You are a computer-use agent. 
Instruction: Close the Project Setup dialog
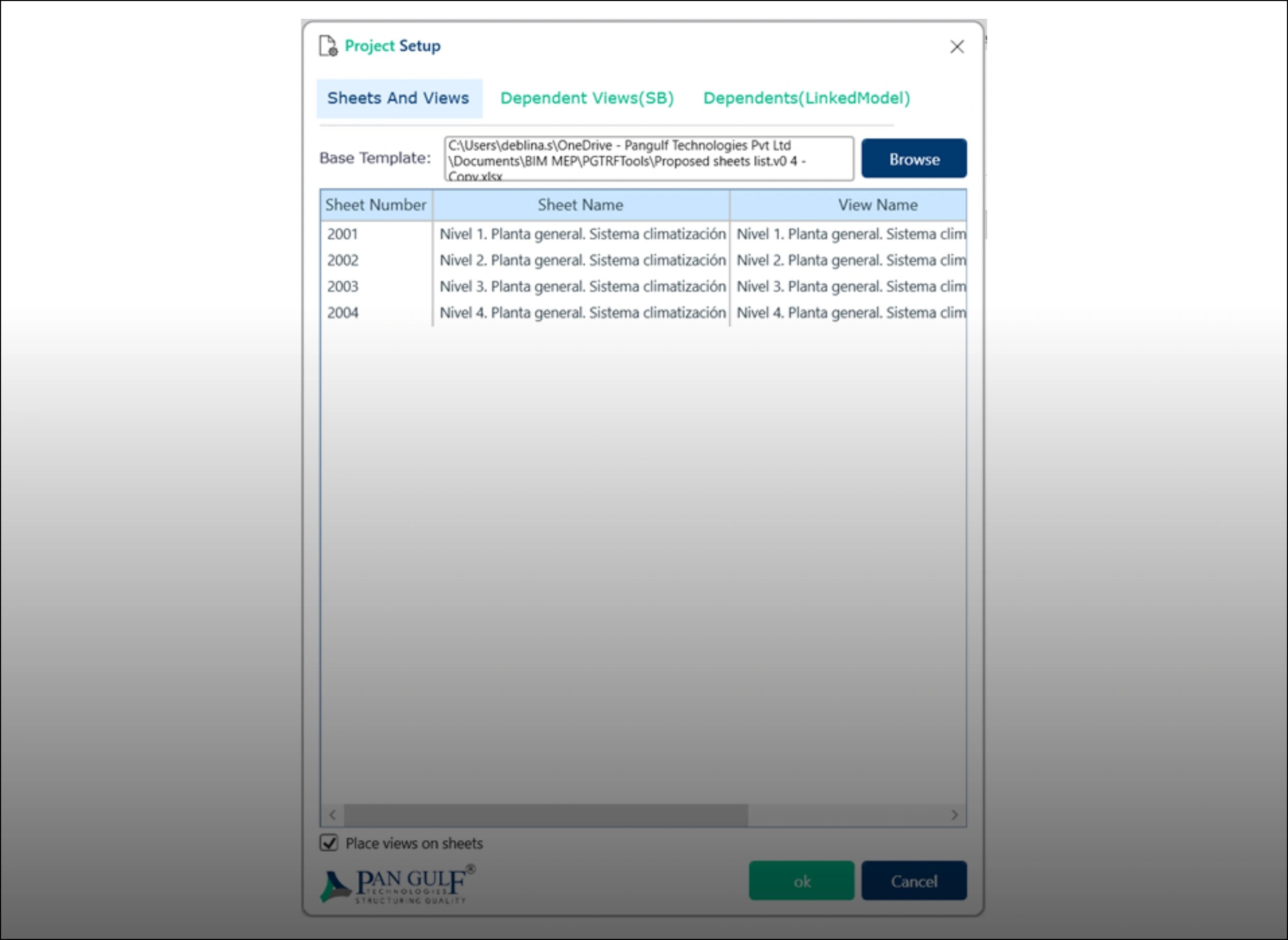pyautogui.click(x=957, y=46)
